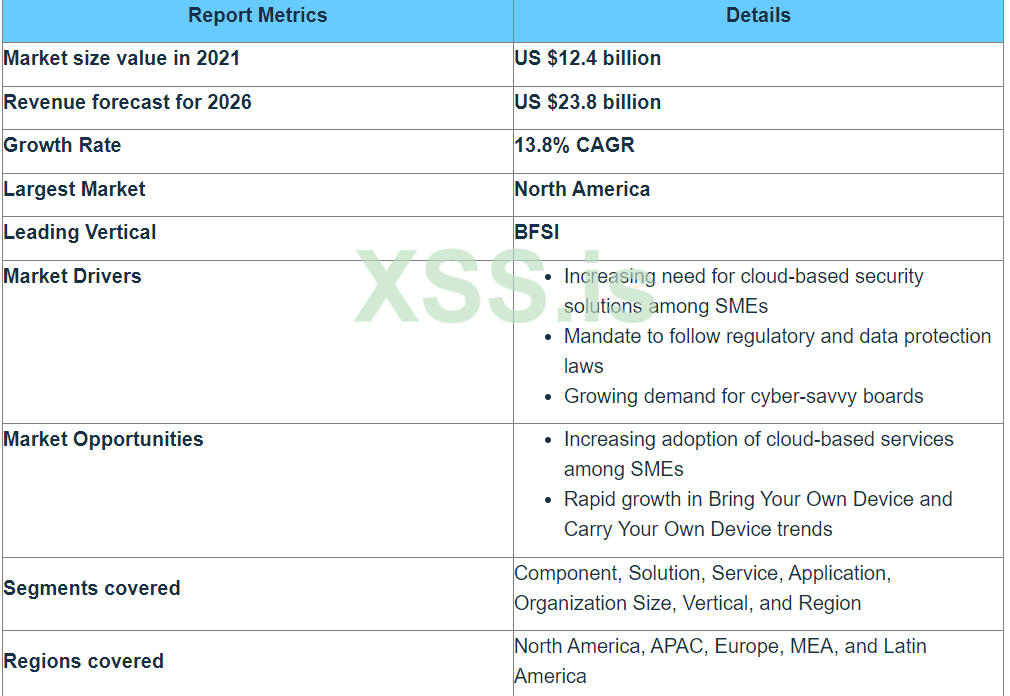This screenshot has height=696, width=1010.
Task: Select the 'North America, APAC, Europe' regions text
Action: (720, 661)
